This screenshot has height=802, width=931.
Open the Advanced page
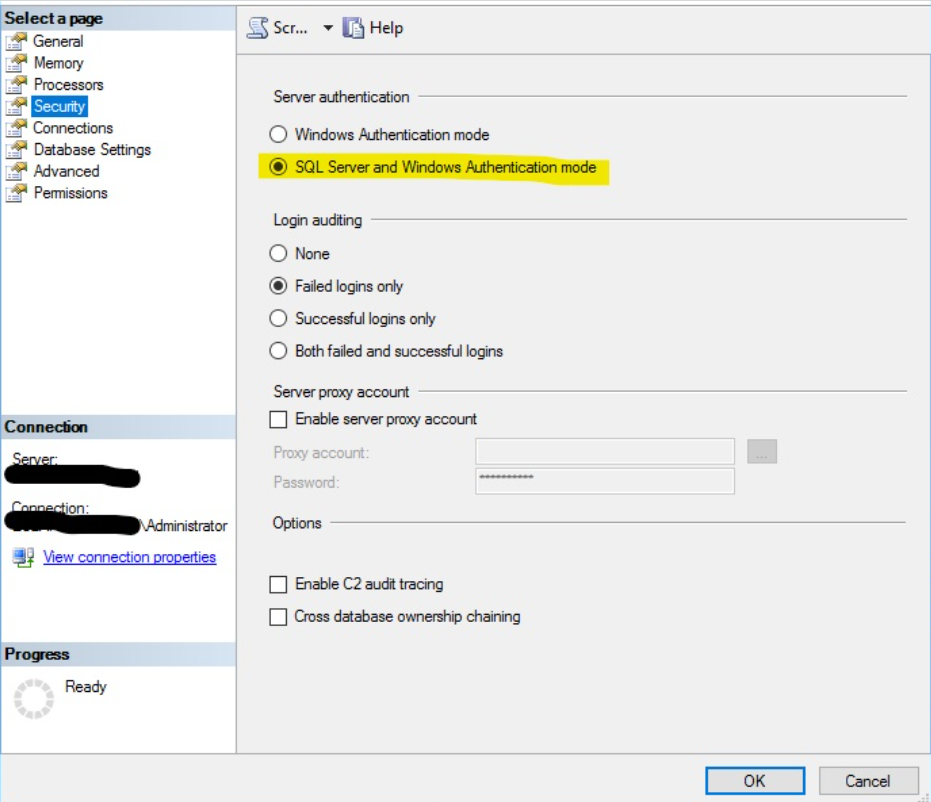(x=66, y=172)
